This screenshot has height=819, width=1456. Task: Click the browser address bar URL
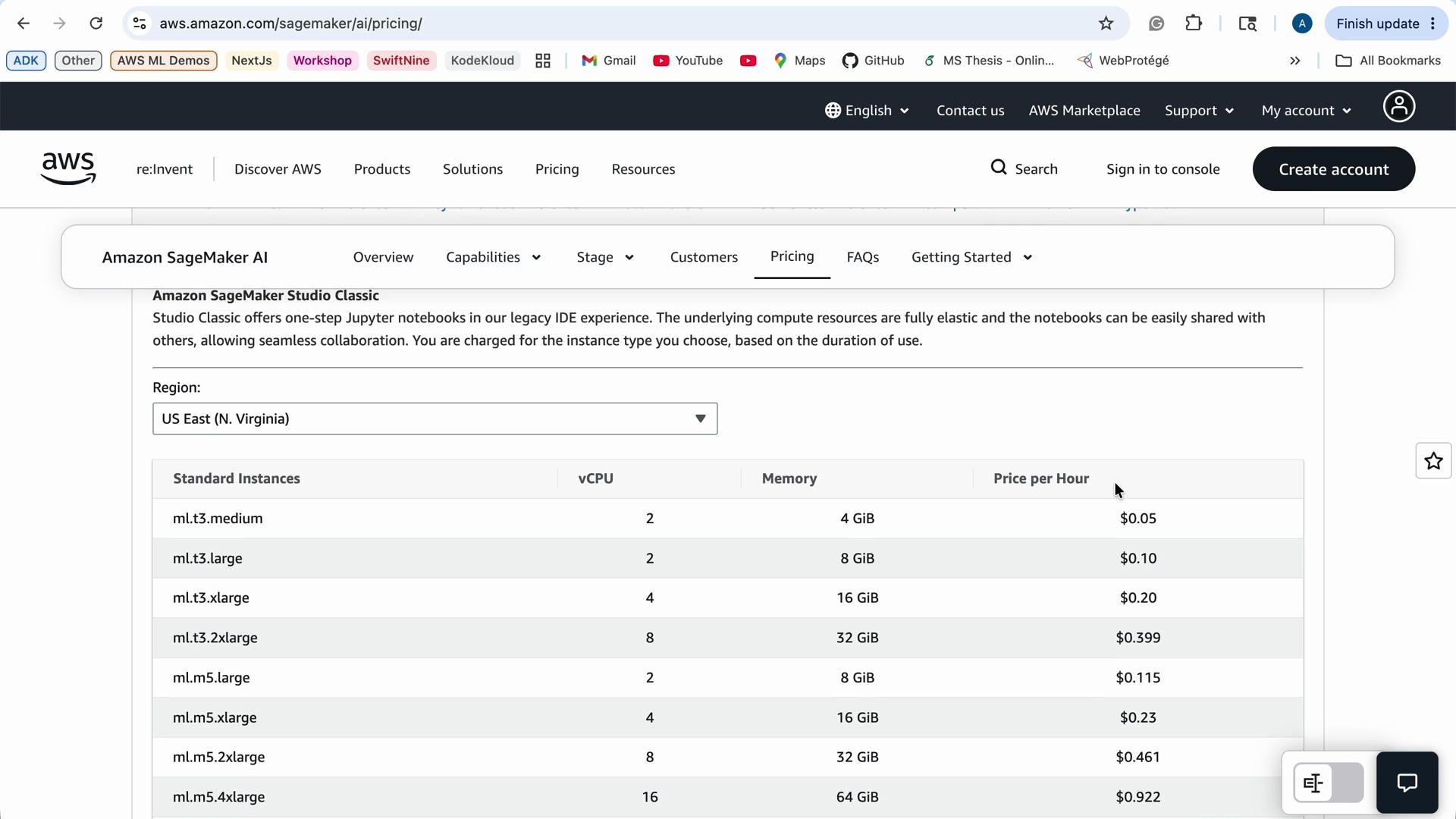[290, 24]
